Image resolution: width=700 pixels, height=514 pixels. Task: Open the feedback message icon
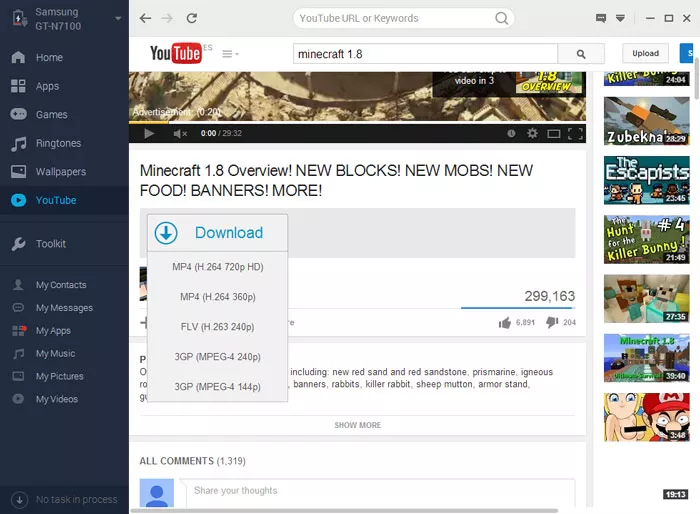pos(601,18)
